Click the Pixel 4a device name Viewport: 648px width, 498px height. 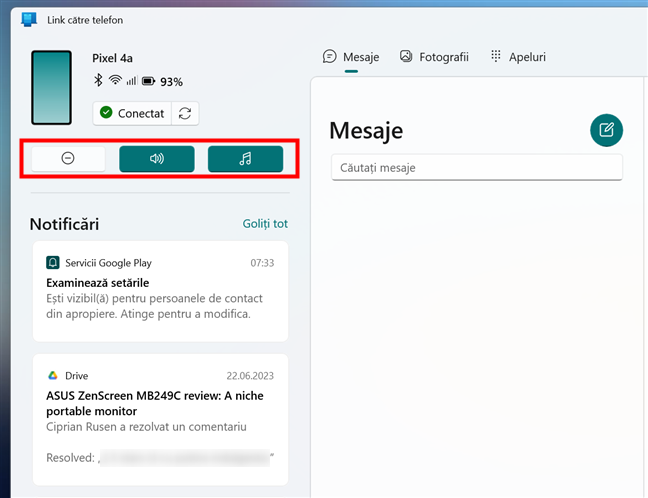click(112, 58)
